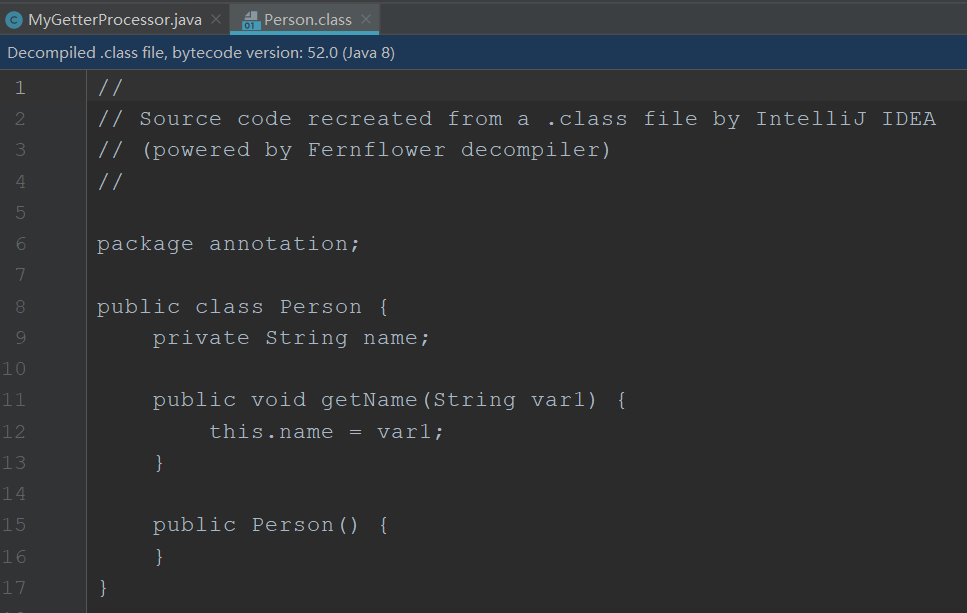The width and height of the screenshot is (967, 613).
Task: Click 'this.name = var1;' statement
Action: click(x=326, y=432)
